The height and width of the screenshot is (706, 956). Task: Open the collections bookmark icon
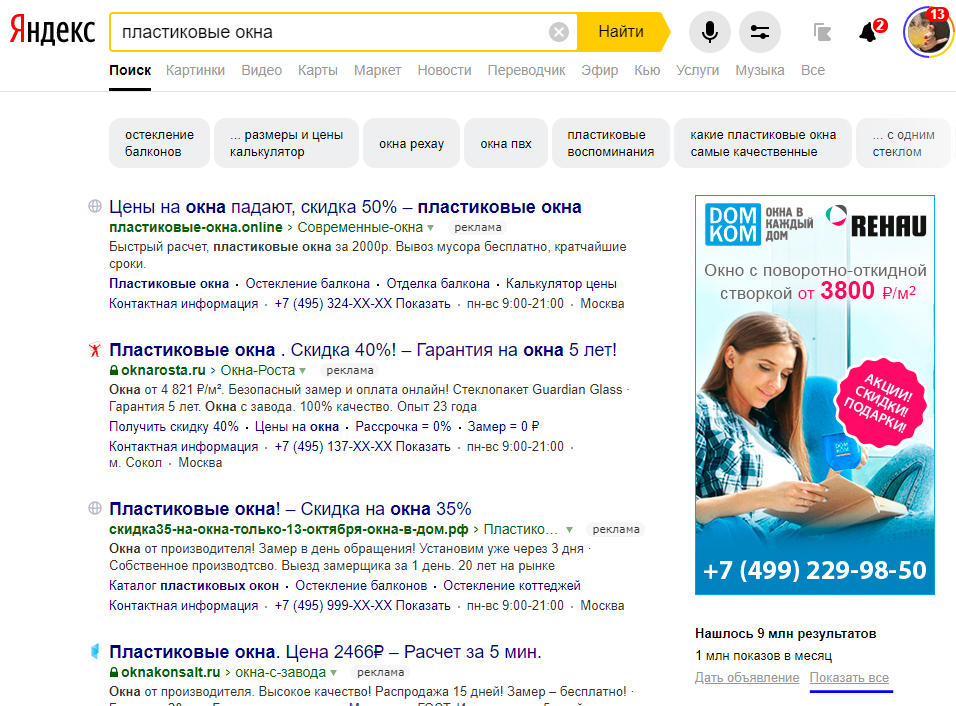tap(822, 32)
